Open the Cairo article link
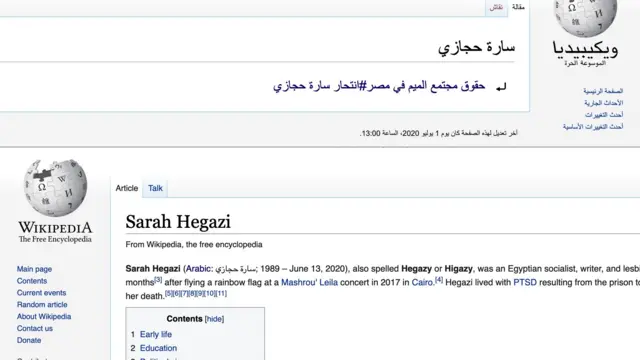The image size is (640, 360). 422,282
